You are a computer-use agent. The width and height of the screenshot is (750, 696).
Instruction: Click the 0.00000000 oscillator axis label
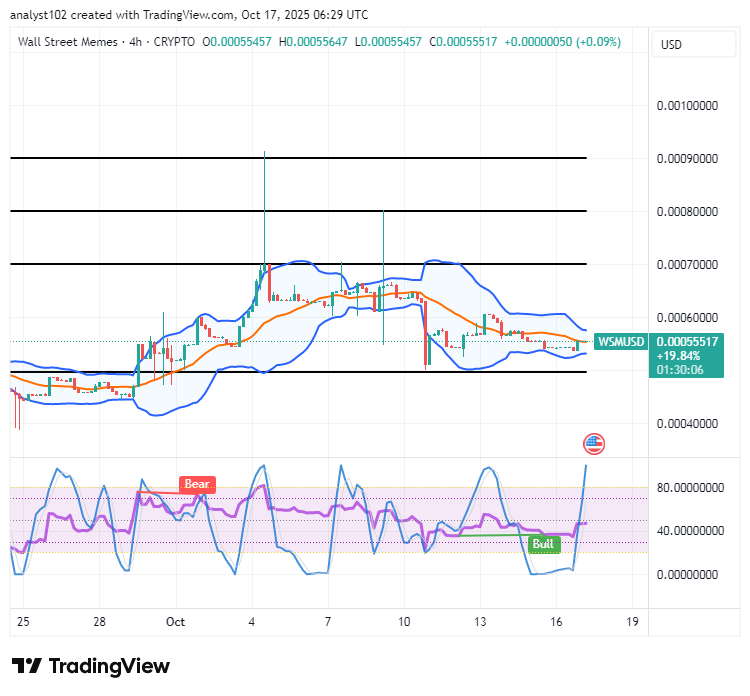click(687, 574)
